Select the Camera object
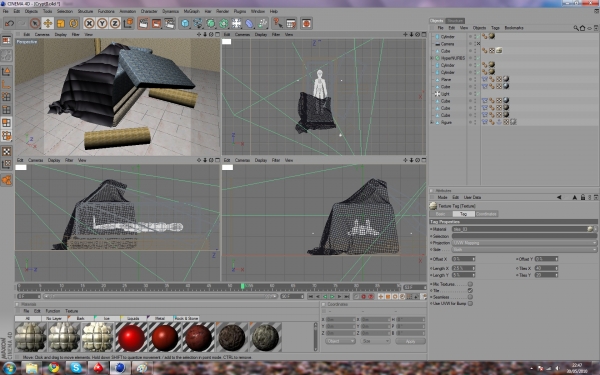The height and width of the screenshot is (375, 600). 447,44
